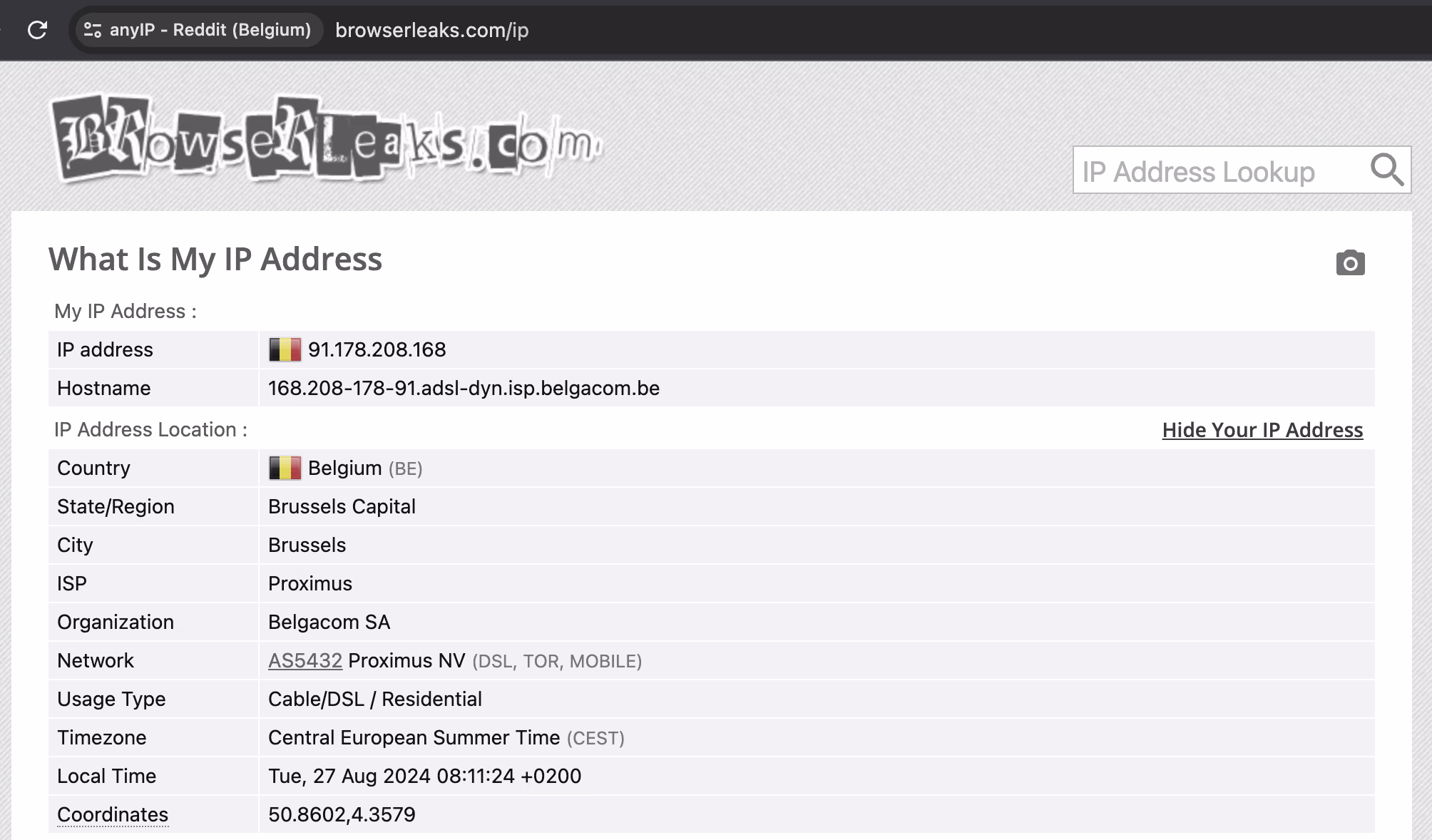The image size is (1432, 840).
Task: Select the eye icon inside the anyIP chip
Action: click(91, 30)
